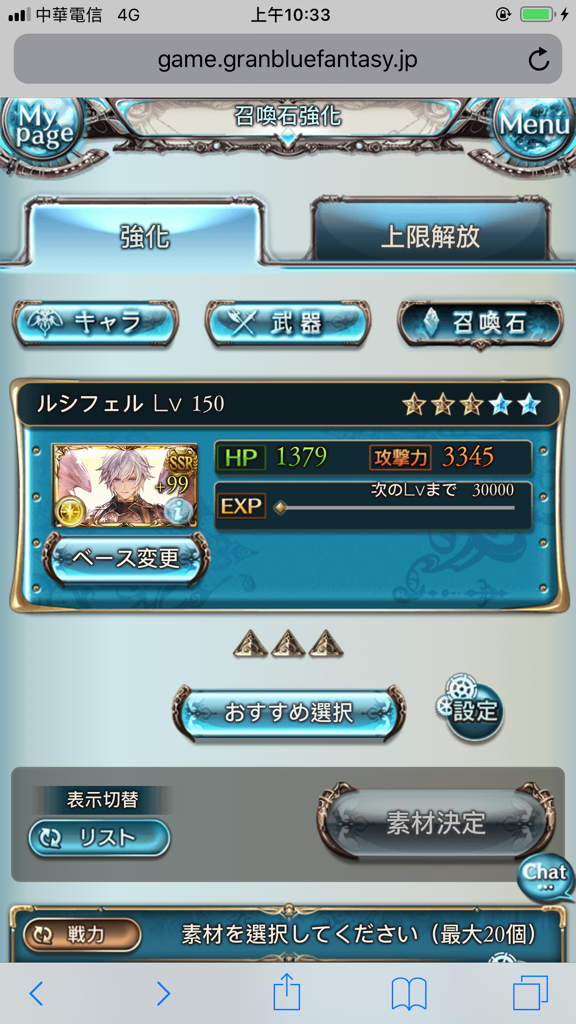Choose the 武器 category button
Image resolution: width=576 pixels, height=1024 pixels.
[287, 323]
